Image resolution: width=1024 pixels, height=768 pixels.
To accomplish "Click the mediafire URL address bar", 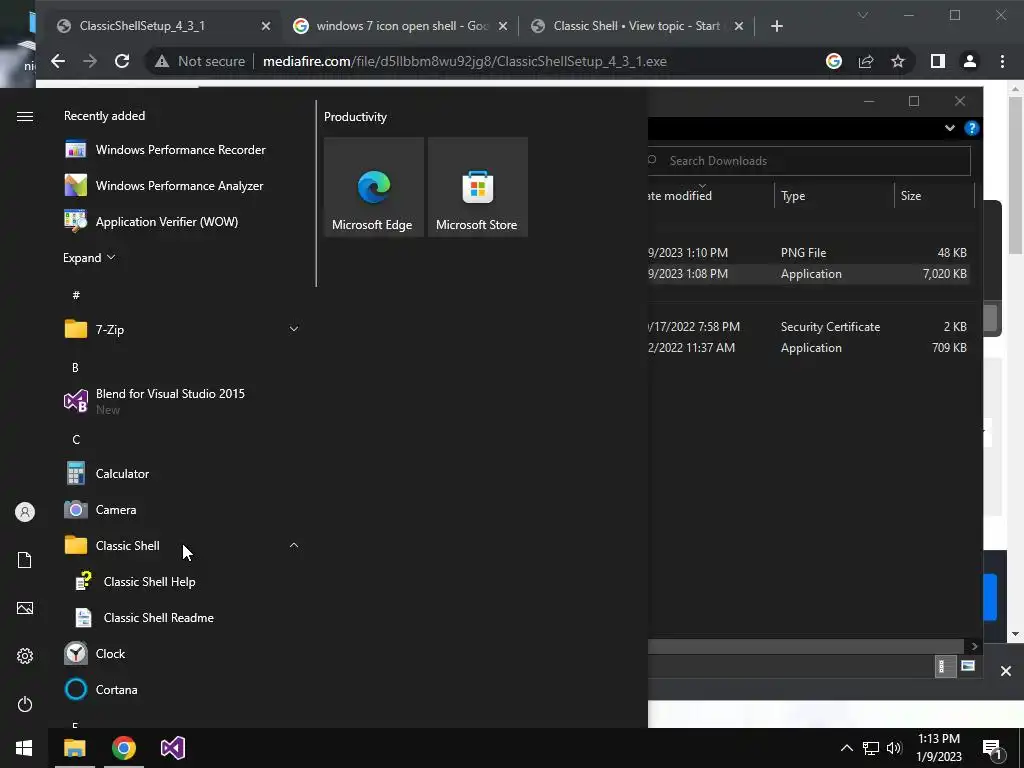I will point(464,61).
